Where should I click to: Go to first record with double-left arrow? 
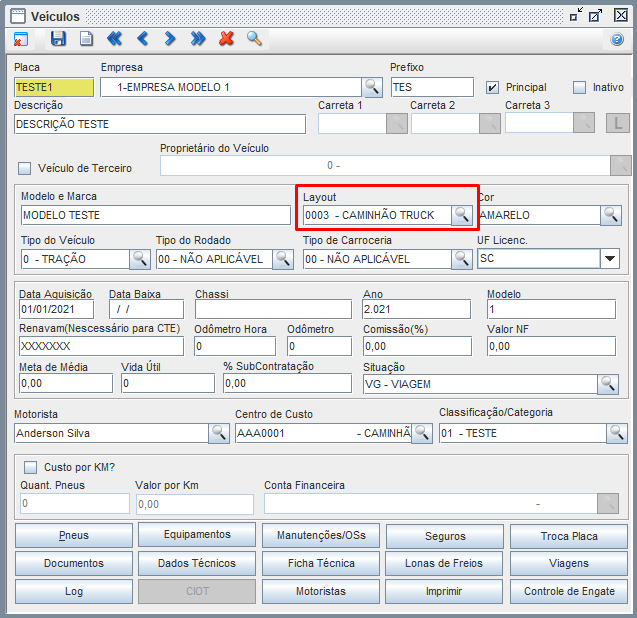[114, 39]
